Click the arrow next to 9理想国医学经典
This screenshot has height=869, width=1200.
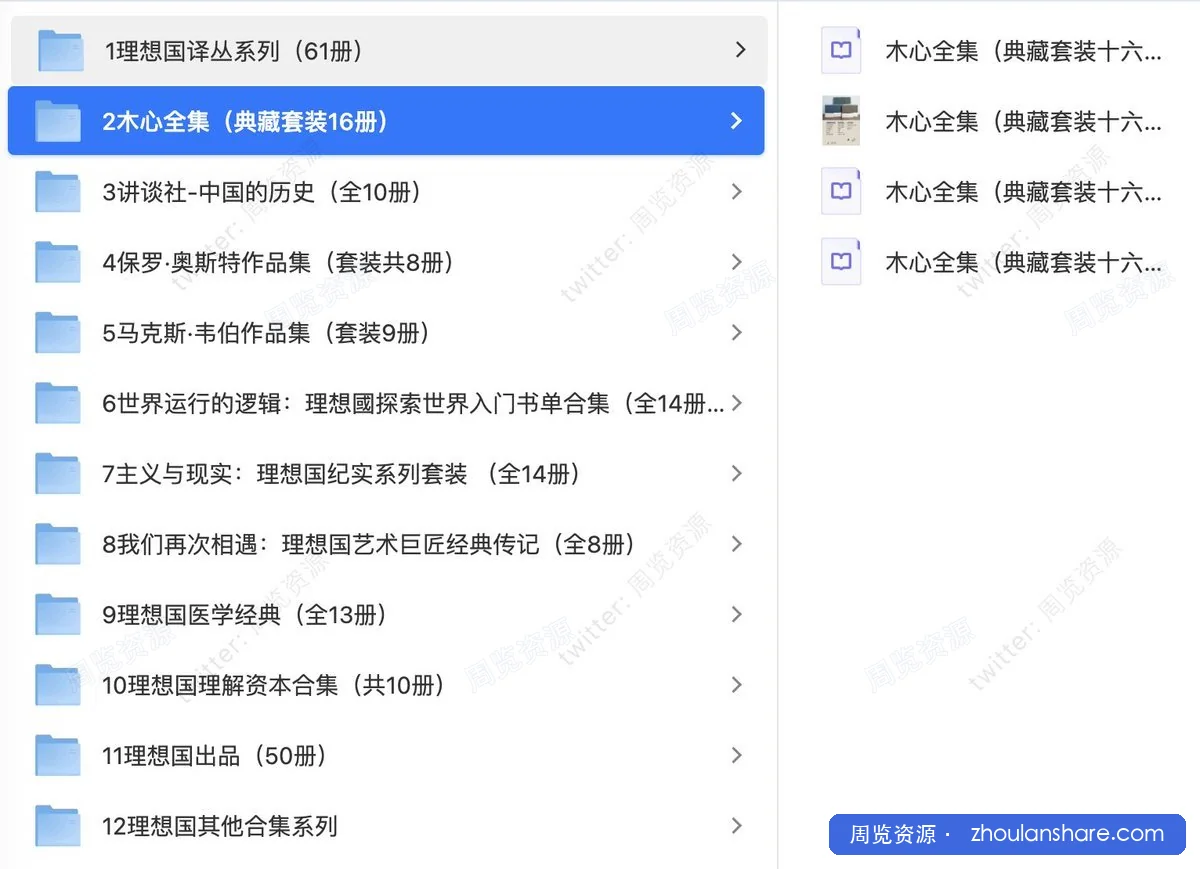click(x=737, y=615)
